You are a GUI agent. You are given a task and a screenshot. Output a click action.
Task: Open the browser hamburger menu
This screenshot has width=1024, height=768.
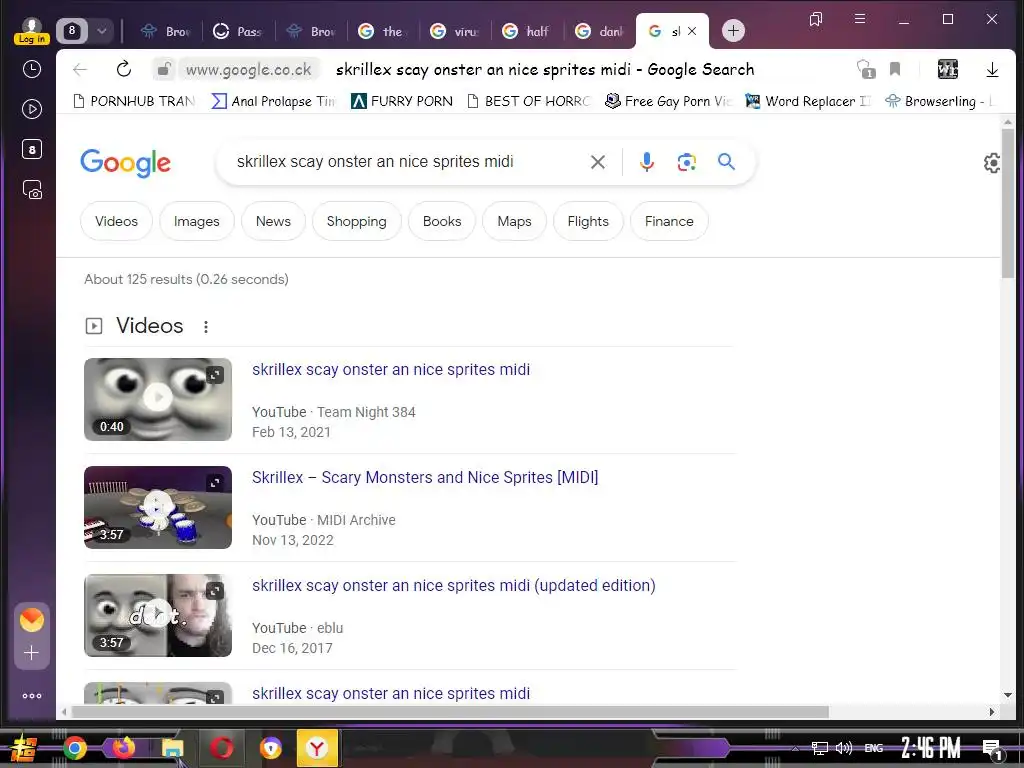tap(860, 19)
